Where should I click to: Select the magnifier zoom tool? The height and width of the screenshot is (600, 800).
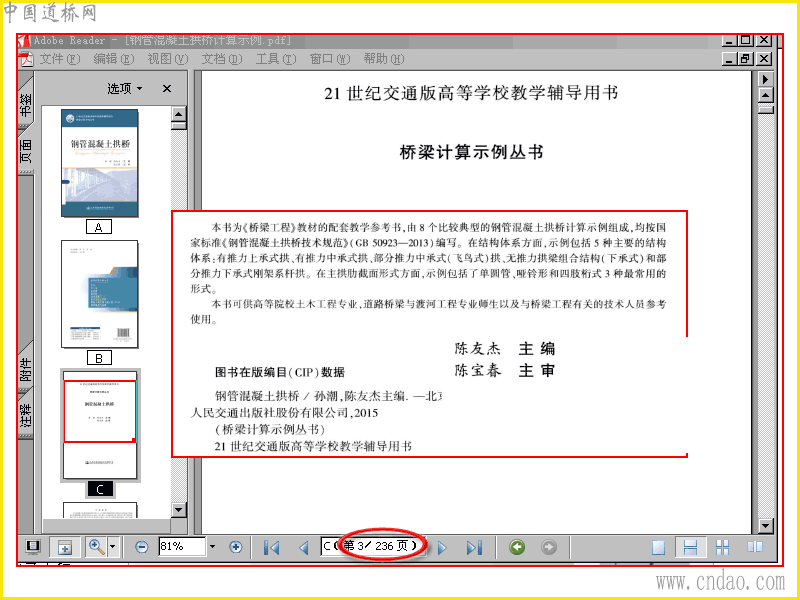pos(96,547)
